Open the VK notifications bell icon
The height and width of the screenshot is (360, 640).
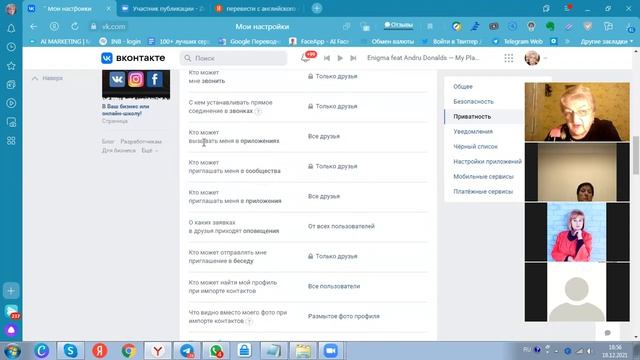point(305,58)
